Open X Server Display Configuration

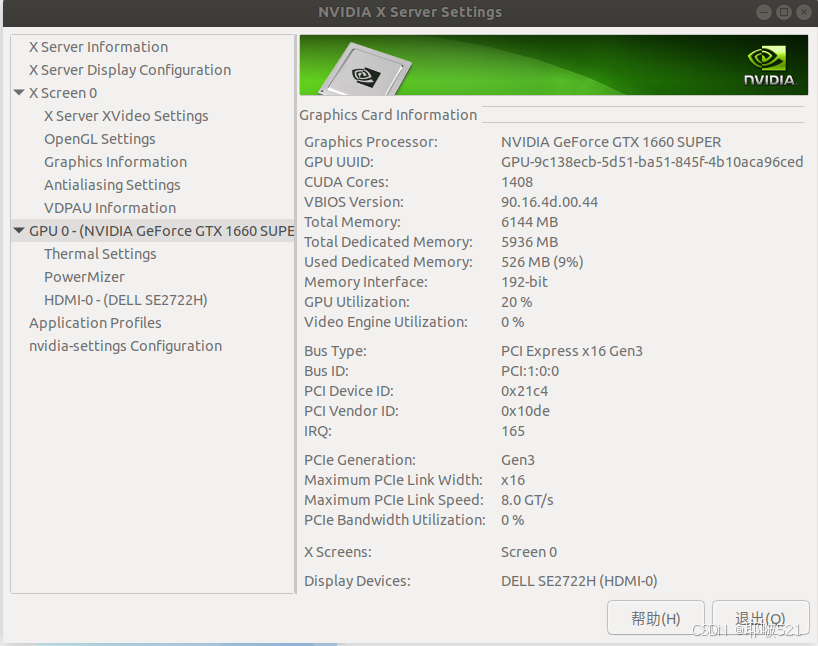(x=128, y=69)
